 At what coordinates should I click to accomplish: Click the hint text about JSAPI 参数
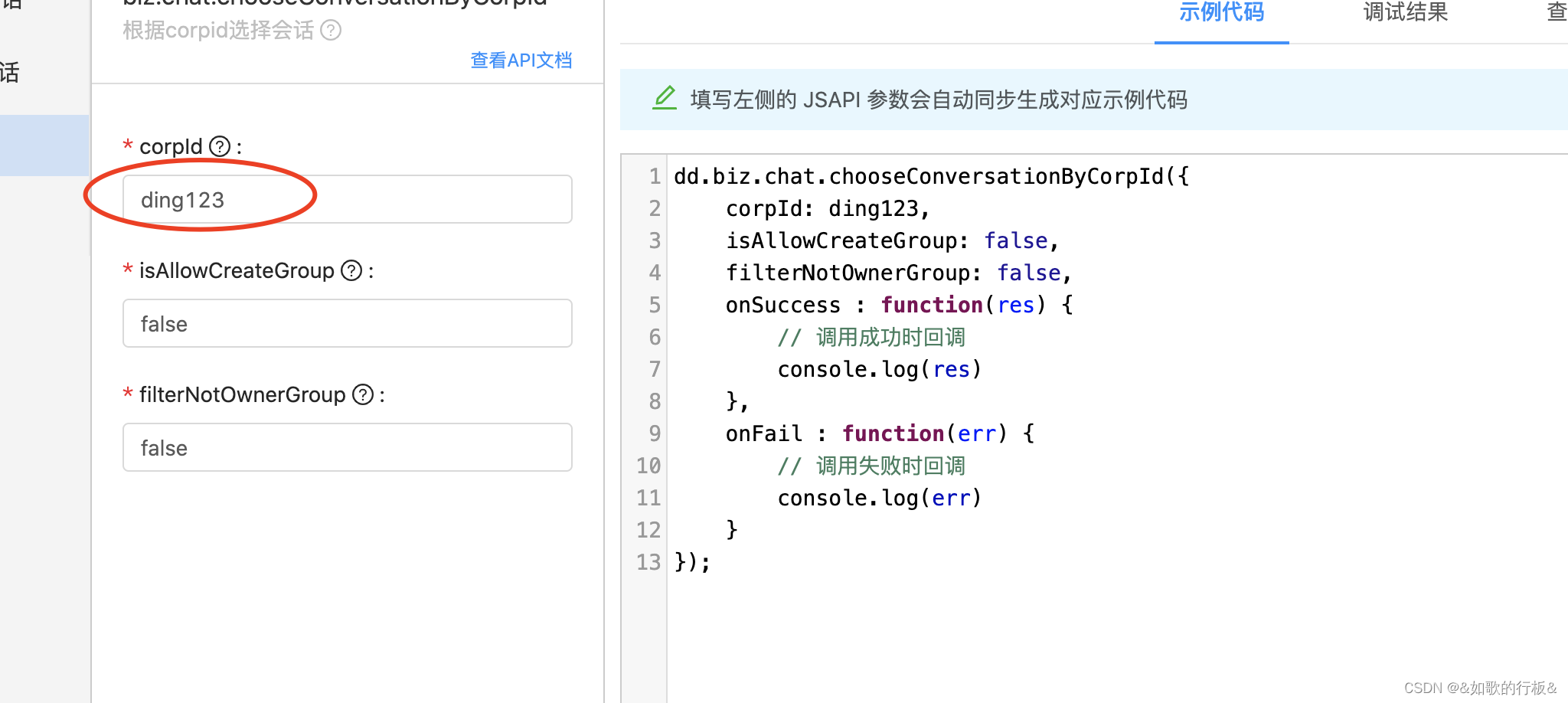(939, 100)
